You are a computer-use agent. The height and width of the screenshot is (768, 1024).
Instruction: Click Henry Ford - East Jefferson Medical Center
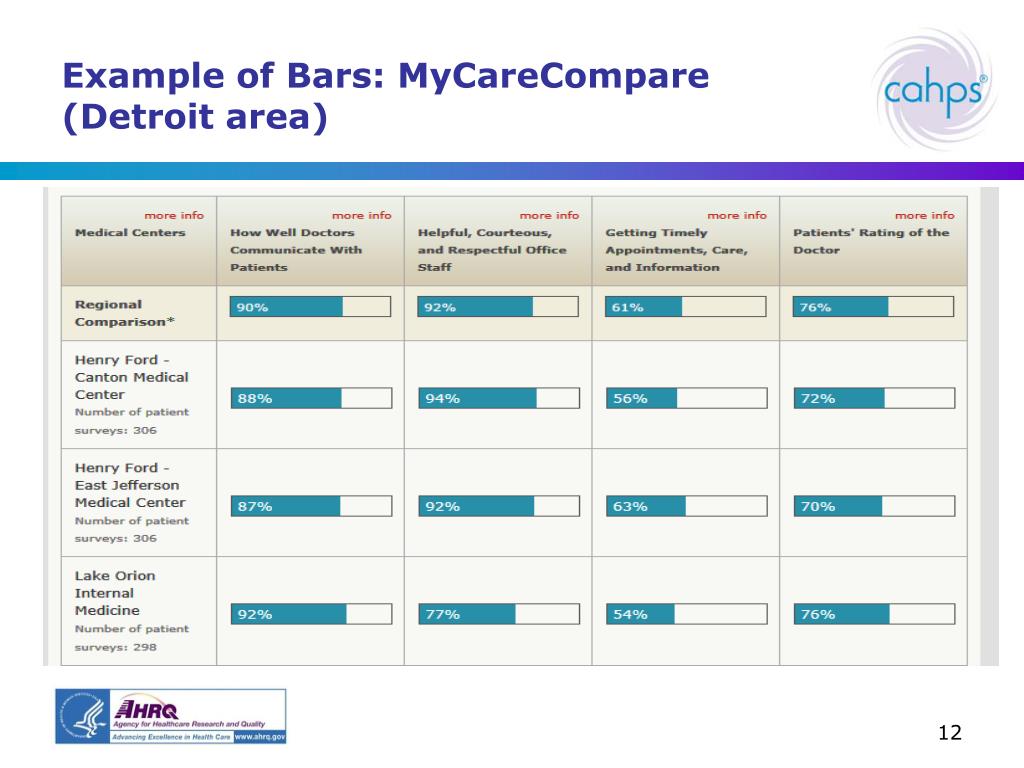[130, 485]
